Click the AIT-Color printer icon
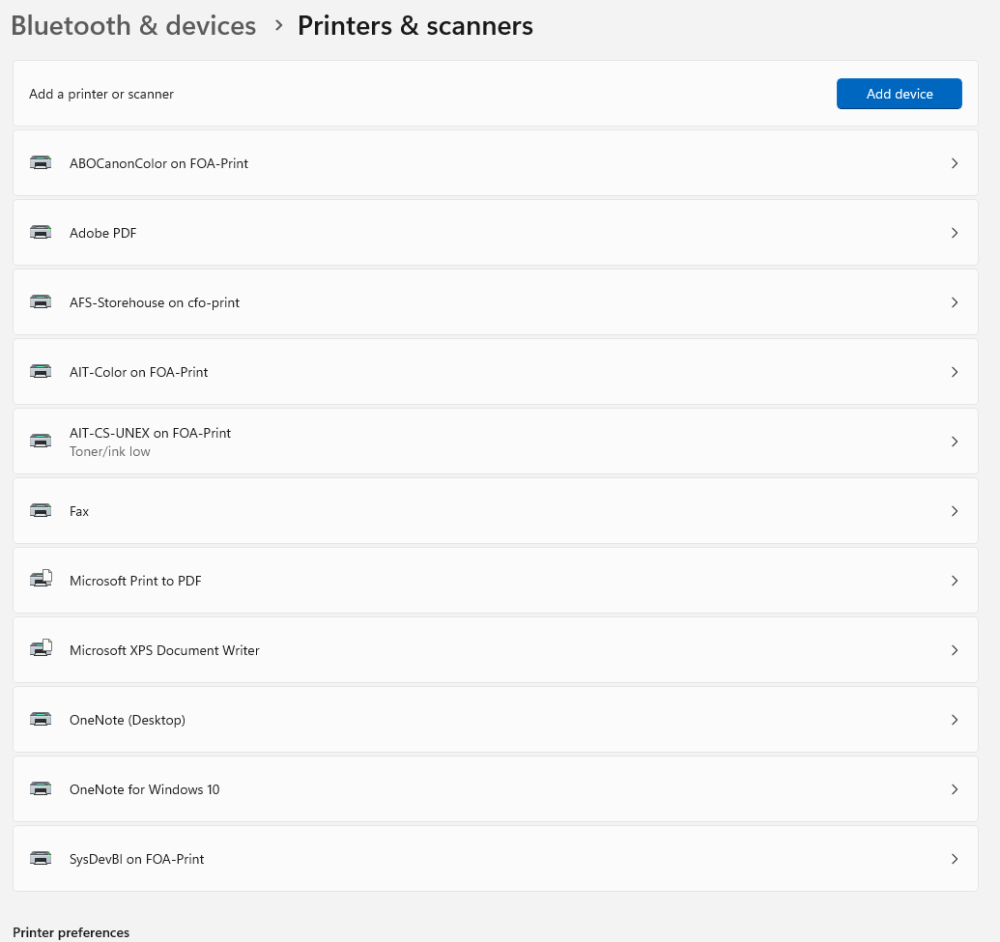Image resolution: width=1000 pixels, height=942 pixels. [x=41, y=372]
